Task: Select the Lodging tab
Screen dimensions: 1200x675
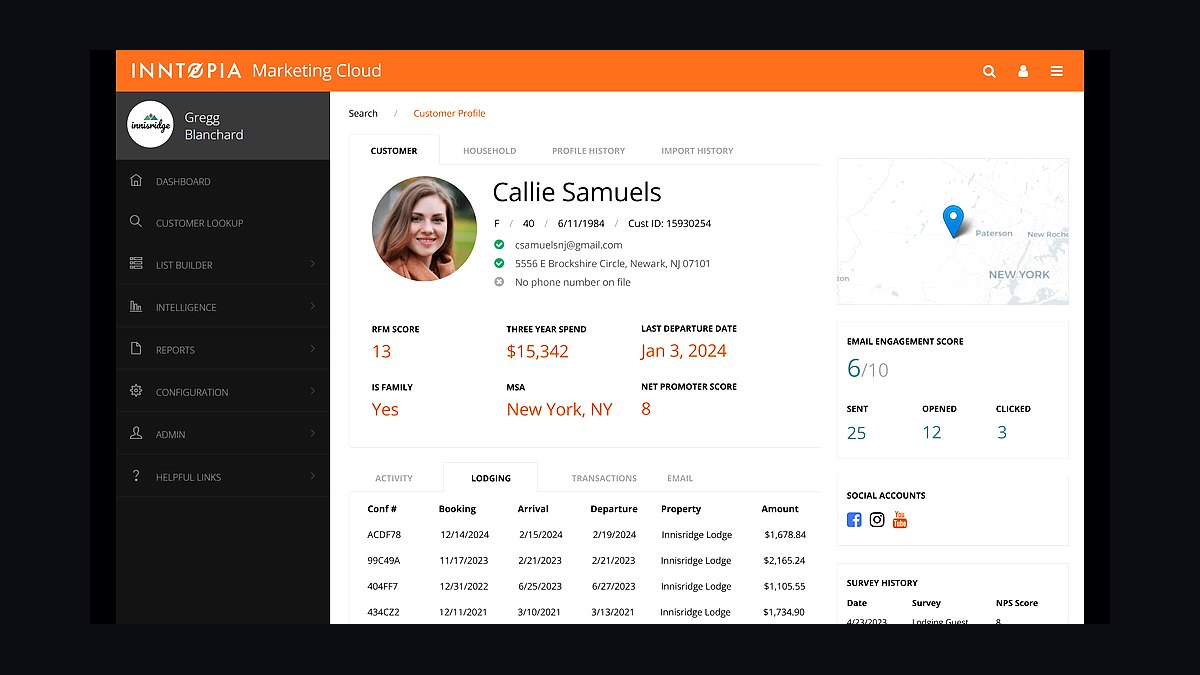Action: [490, 477]
